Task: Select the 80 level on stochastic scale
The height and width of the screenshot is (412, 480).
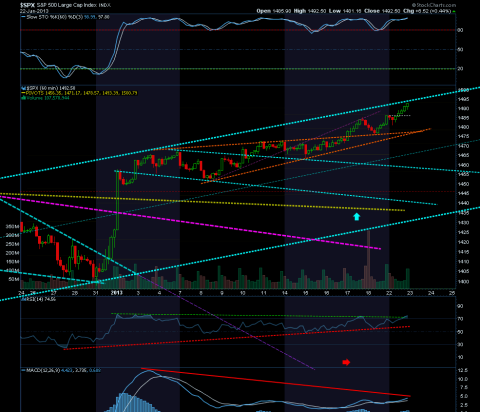Action: click(x=460, y=30)
